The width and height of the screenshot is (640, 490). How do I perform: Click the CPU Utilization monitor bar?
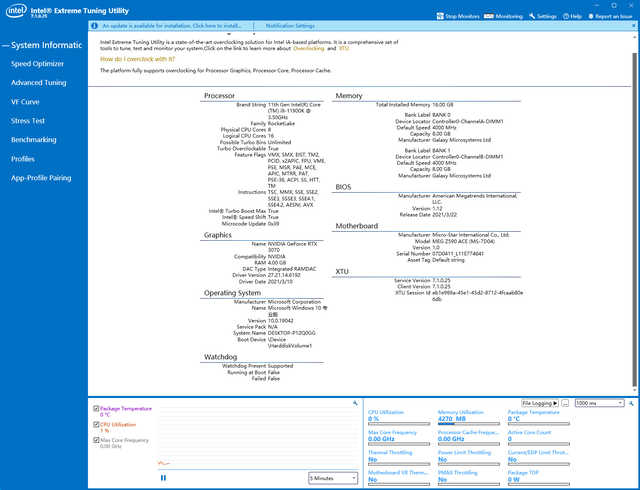[x=399, y=424]
